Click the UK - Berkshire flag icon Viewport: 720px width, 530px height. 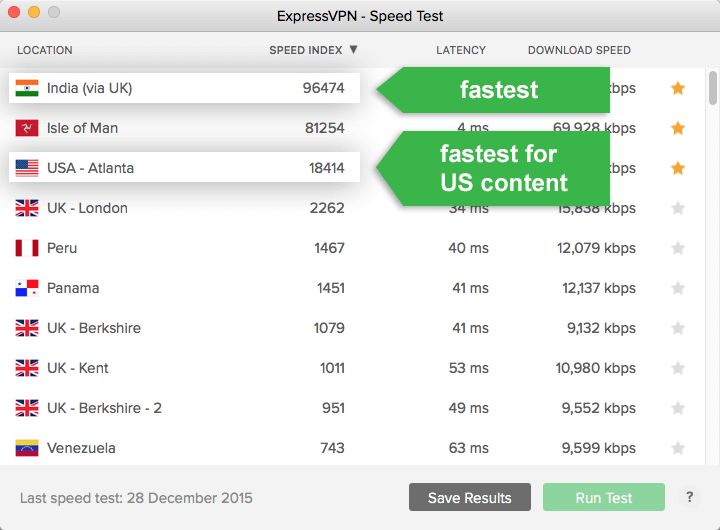pyautogui.click(x=27, y=328)
